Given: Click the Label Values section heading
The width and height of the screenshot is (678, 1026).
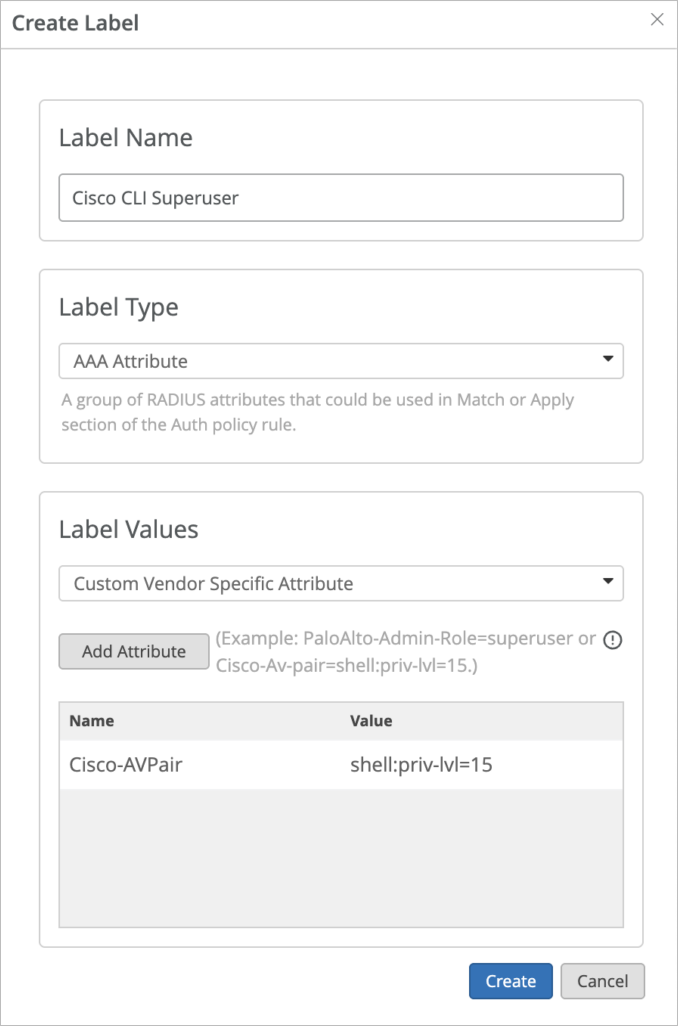Looking at the screenshot, I should [x=129, y=529].
